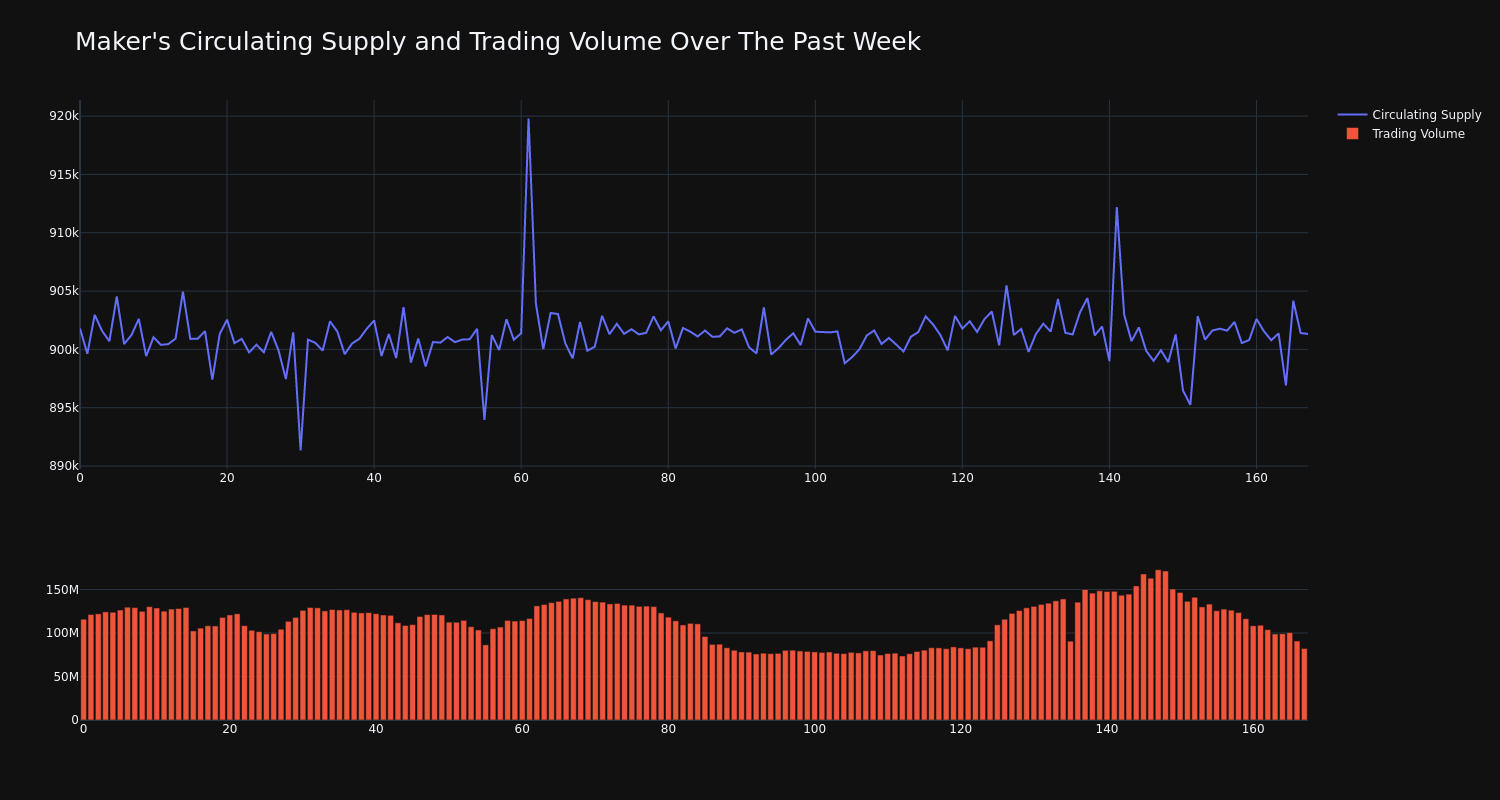This screenshot has width=1500, height=800.
Task: Click the tallest trading volume bar
Action: pos(1158,645)
